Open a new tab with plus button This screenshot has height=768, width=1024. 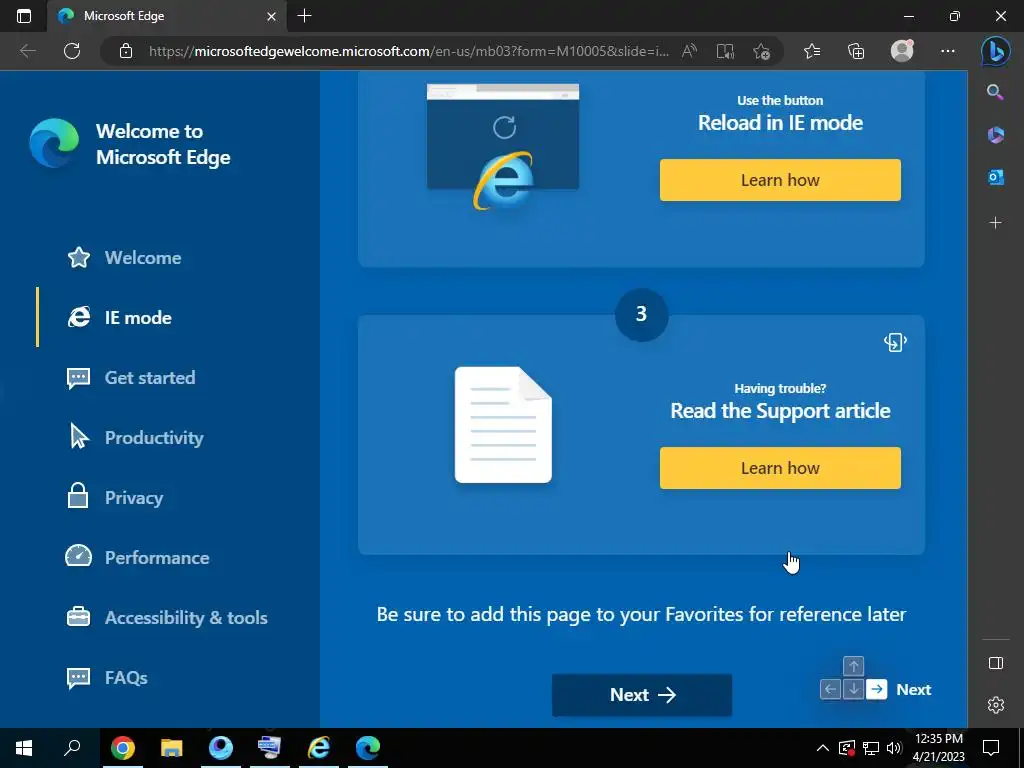pyautogui.click(x=304, y=16)
